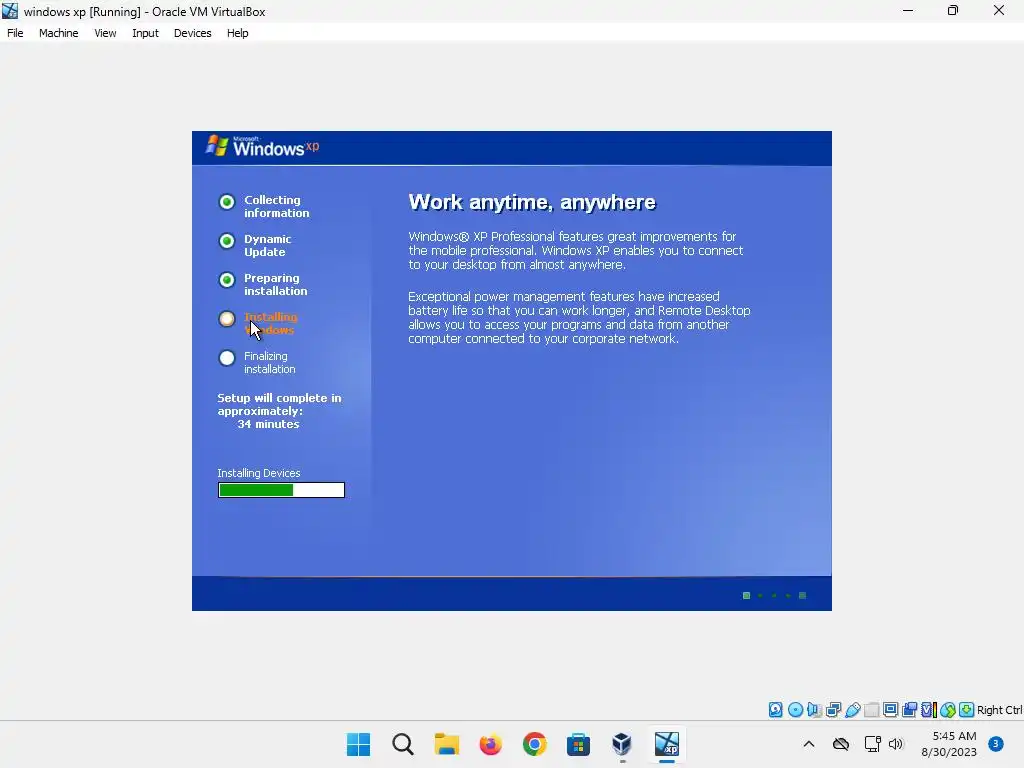The image size is (1024, 768).
Task: Open VirtualBox Manager from taskbar
Action: click(622, 744)
